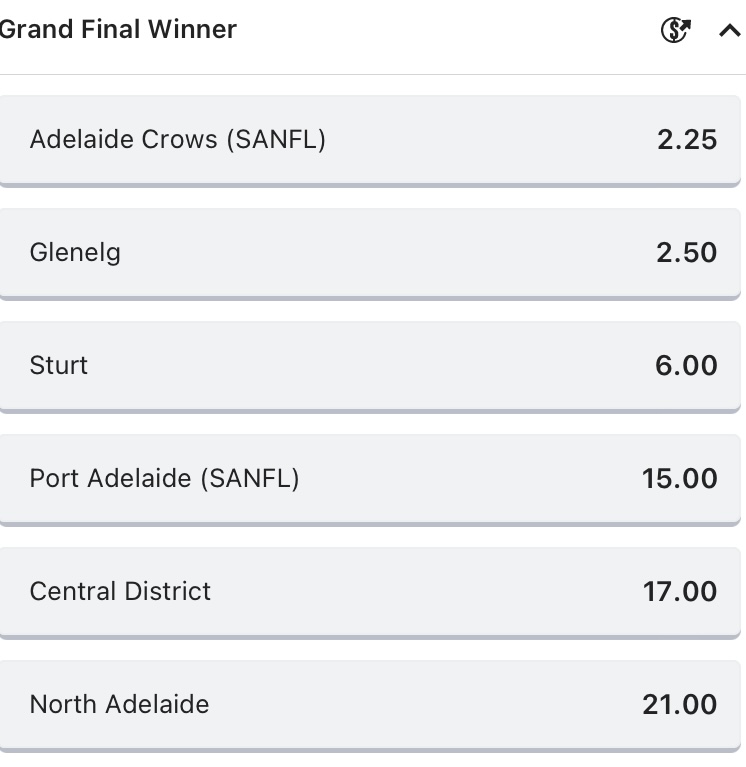Click the Grand Final Winner heading

coord(118,29)
